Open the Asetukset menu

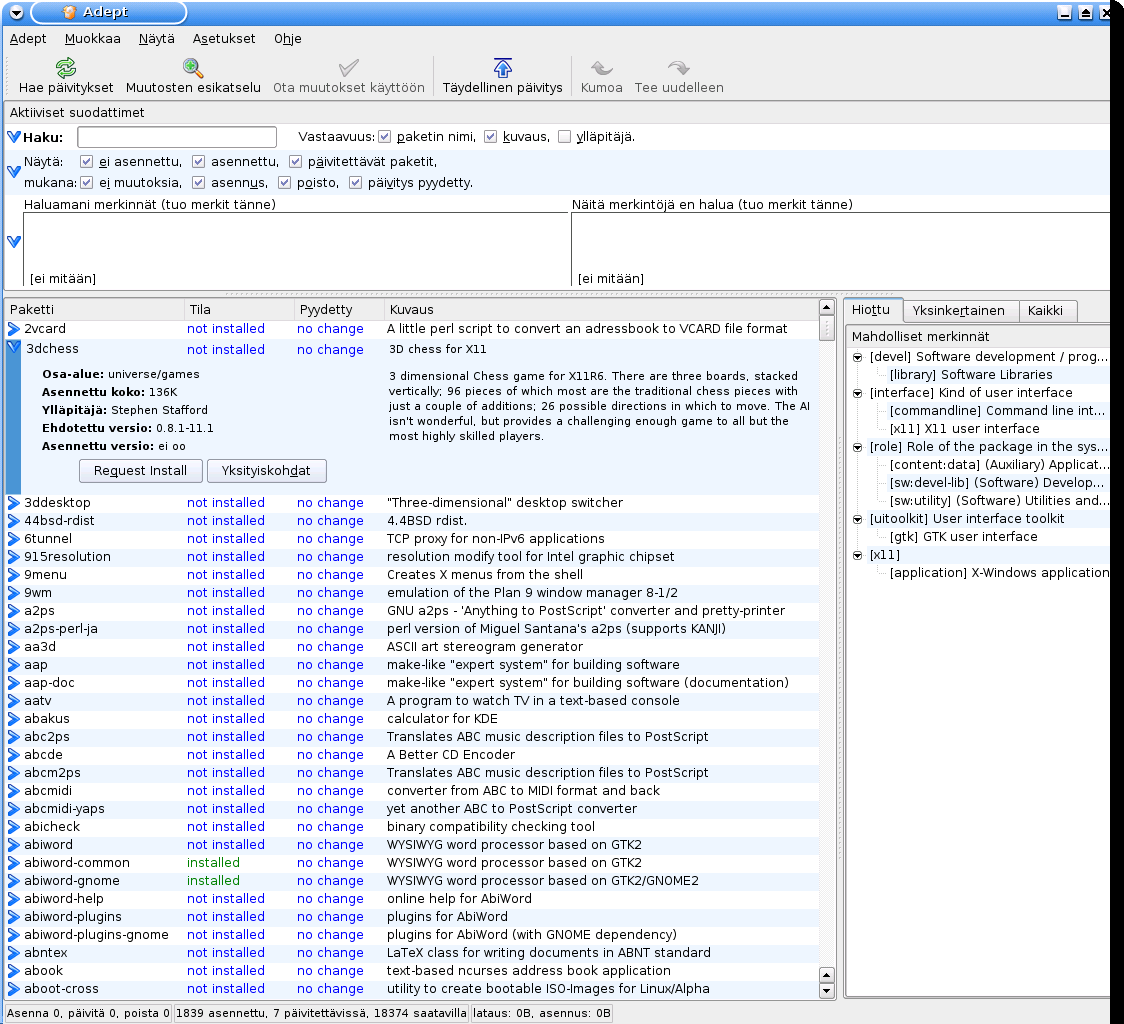pos(222,39)
